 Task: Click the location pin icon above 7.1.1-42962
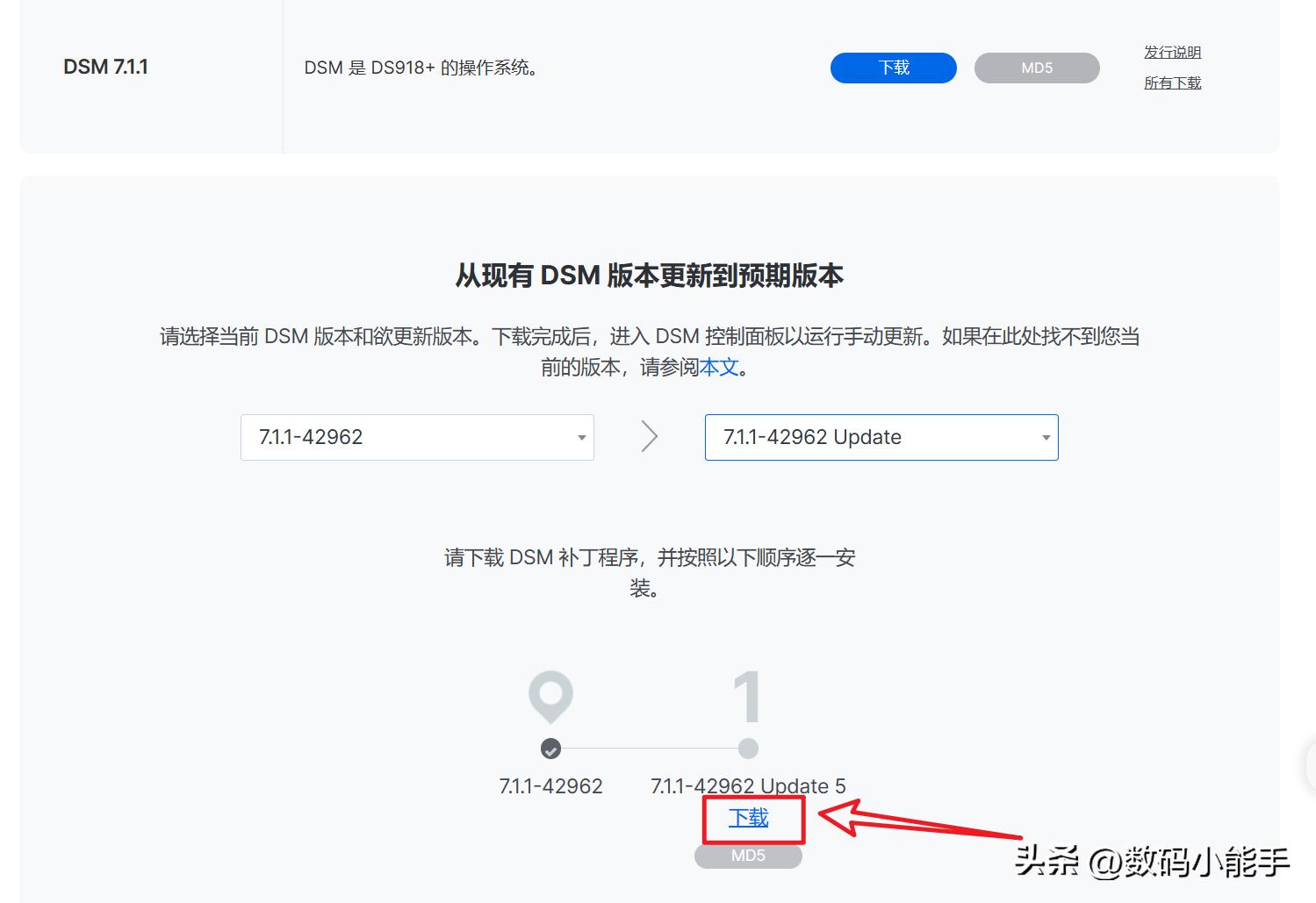pyautogui.click(x=550, y=697)
